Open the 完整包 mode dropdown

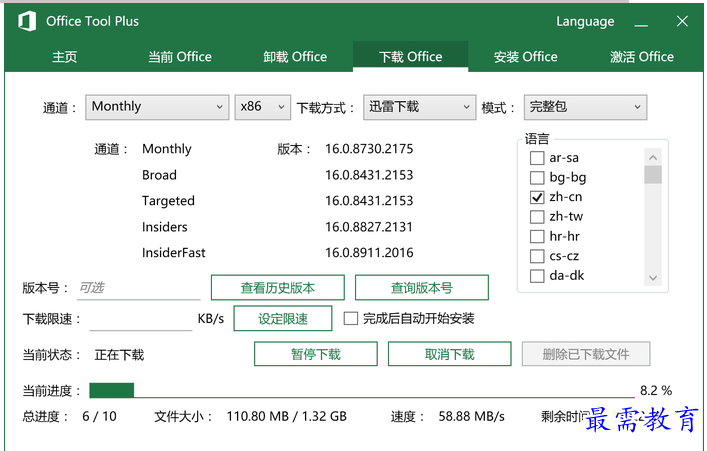585,107
